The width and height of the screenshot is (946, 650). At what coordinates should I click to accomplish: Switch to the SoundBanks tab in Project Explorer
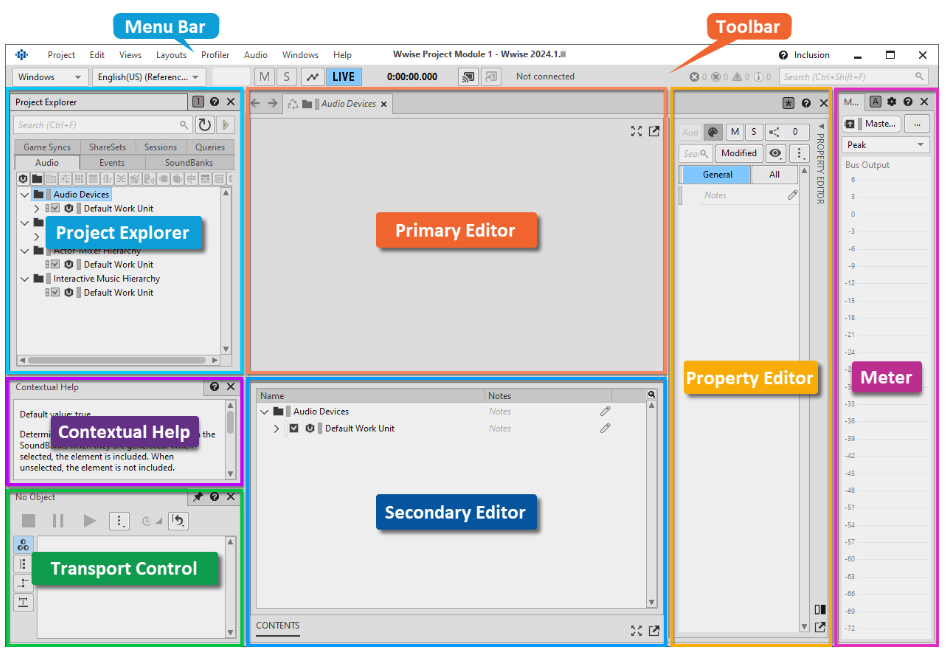pos(189,162)
